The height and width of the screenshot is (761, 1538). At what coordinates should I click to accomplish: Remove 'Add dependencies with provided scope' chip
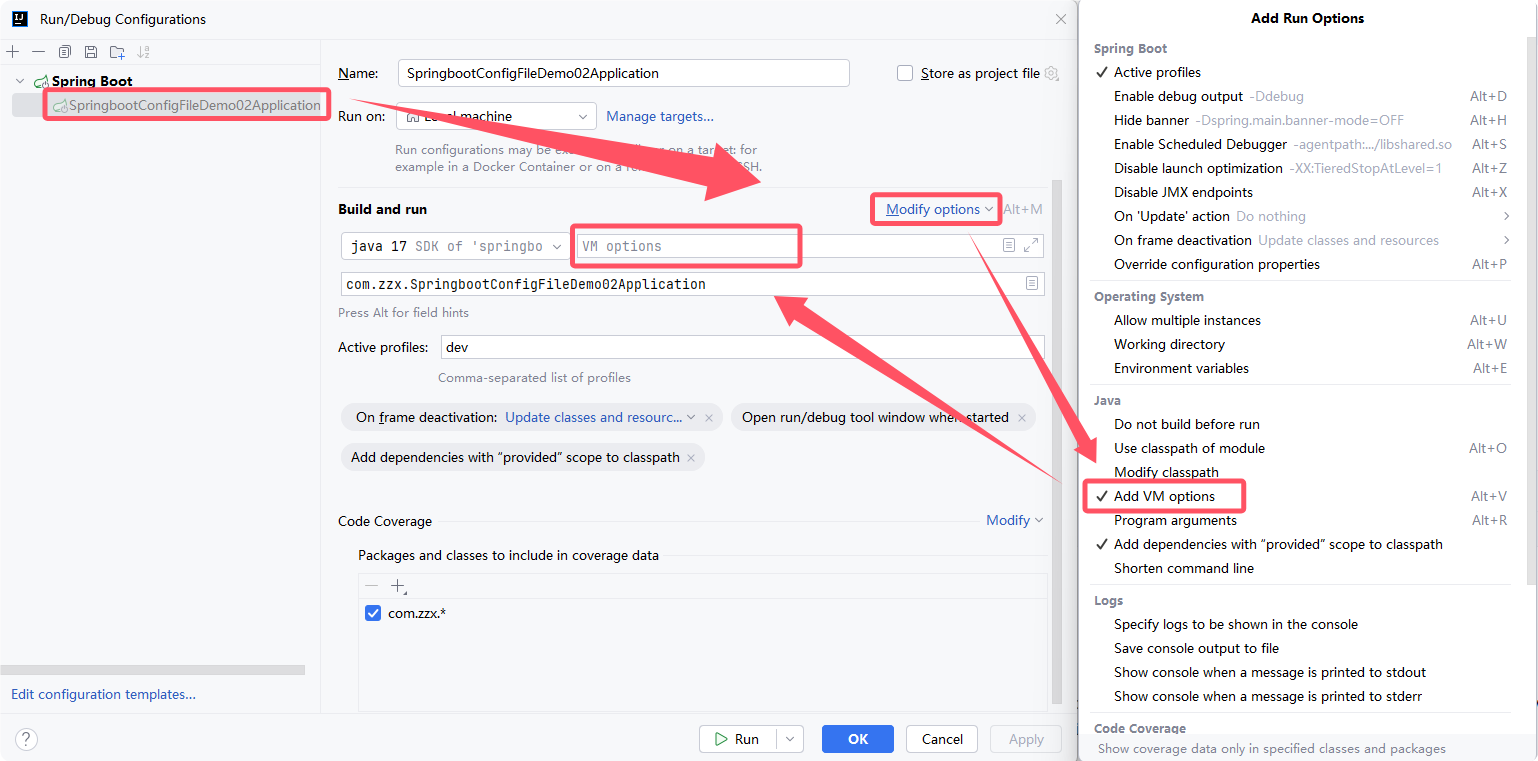(692, 458)
